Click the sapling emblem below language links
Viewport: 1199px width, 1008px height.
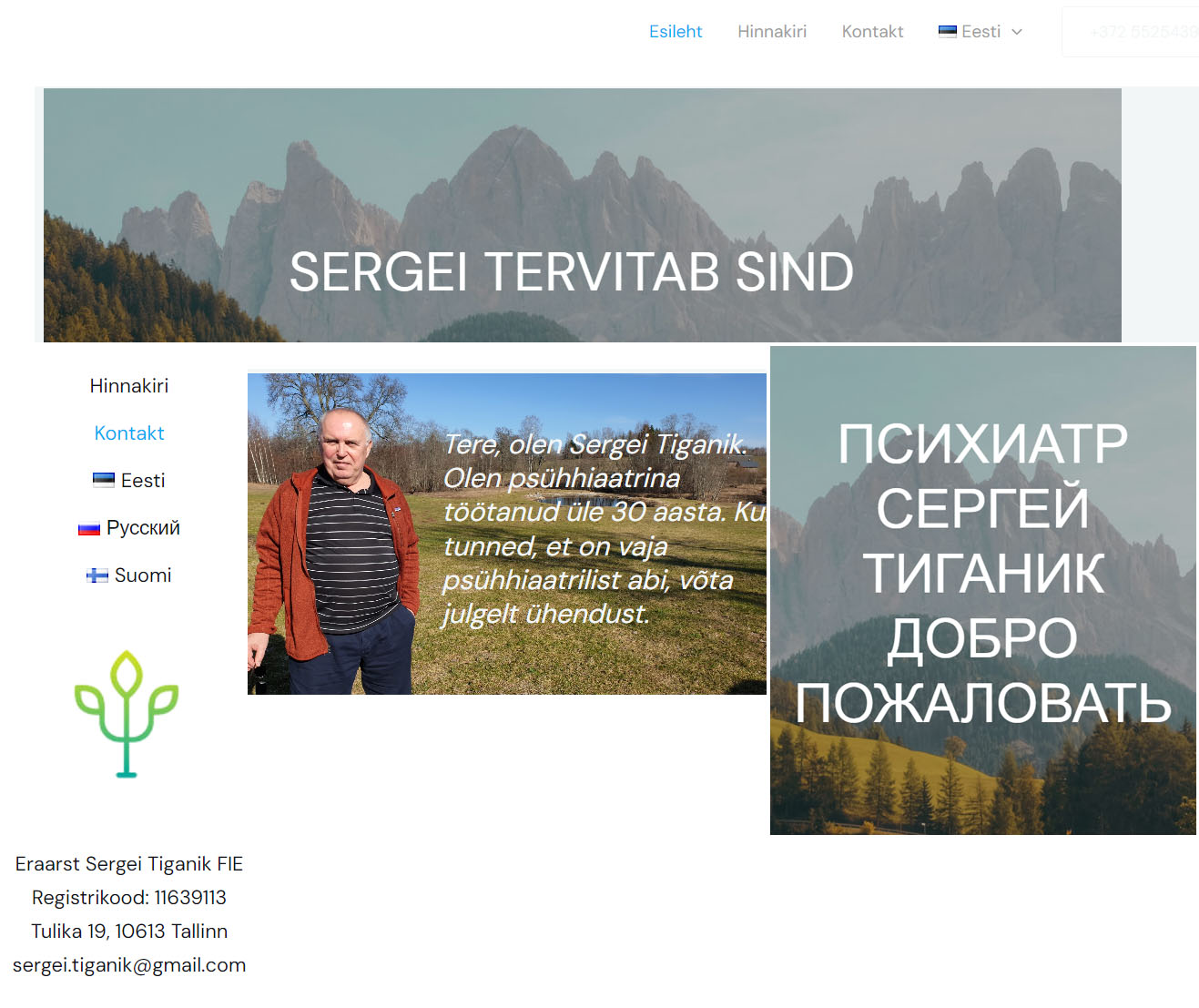(127, 714)
